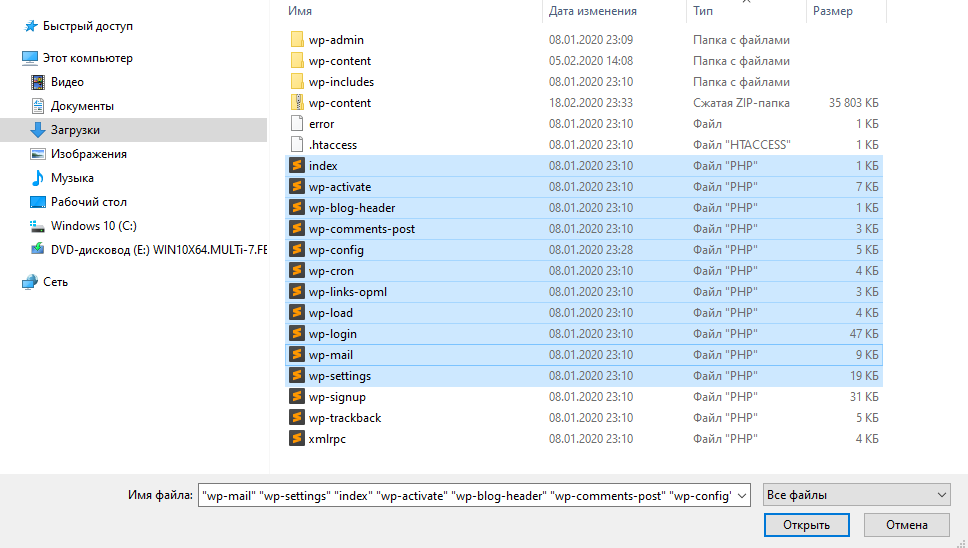Open Быстрый доступ in the sidebar

point(87,26)
